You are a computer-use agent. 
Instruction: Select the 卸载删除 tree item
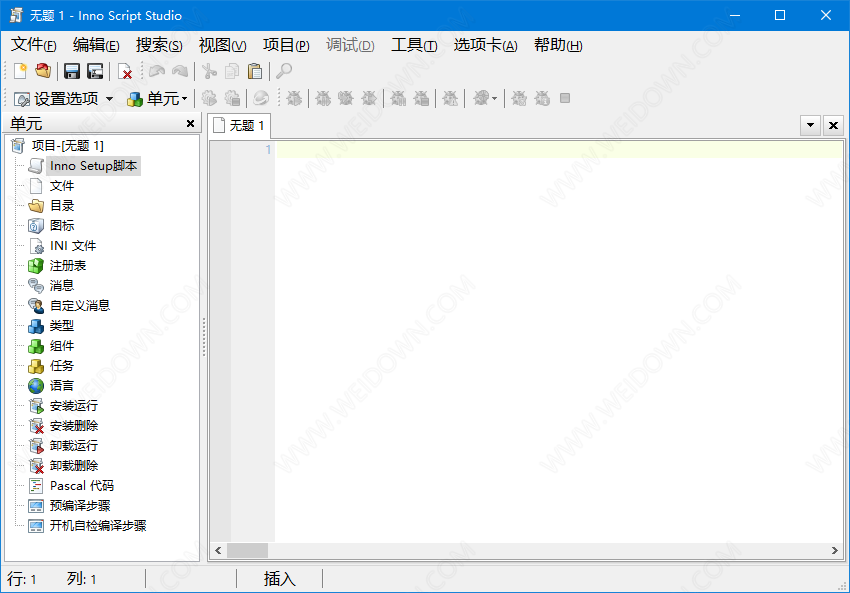tap(74, 466)
